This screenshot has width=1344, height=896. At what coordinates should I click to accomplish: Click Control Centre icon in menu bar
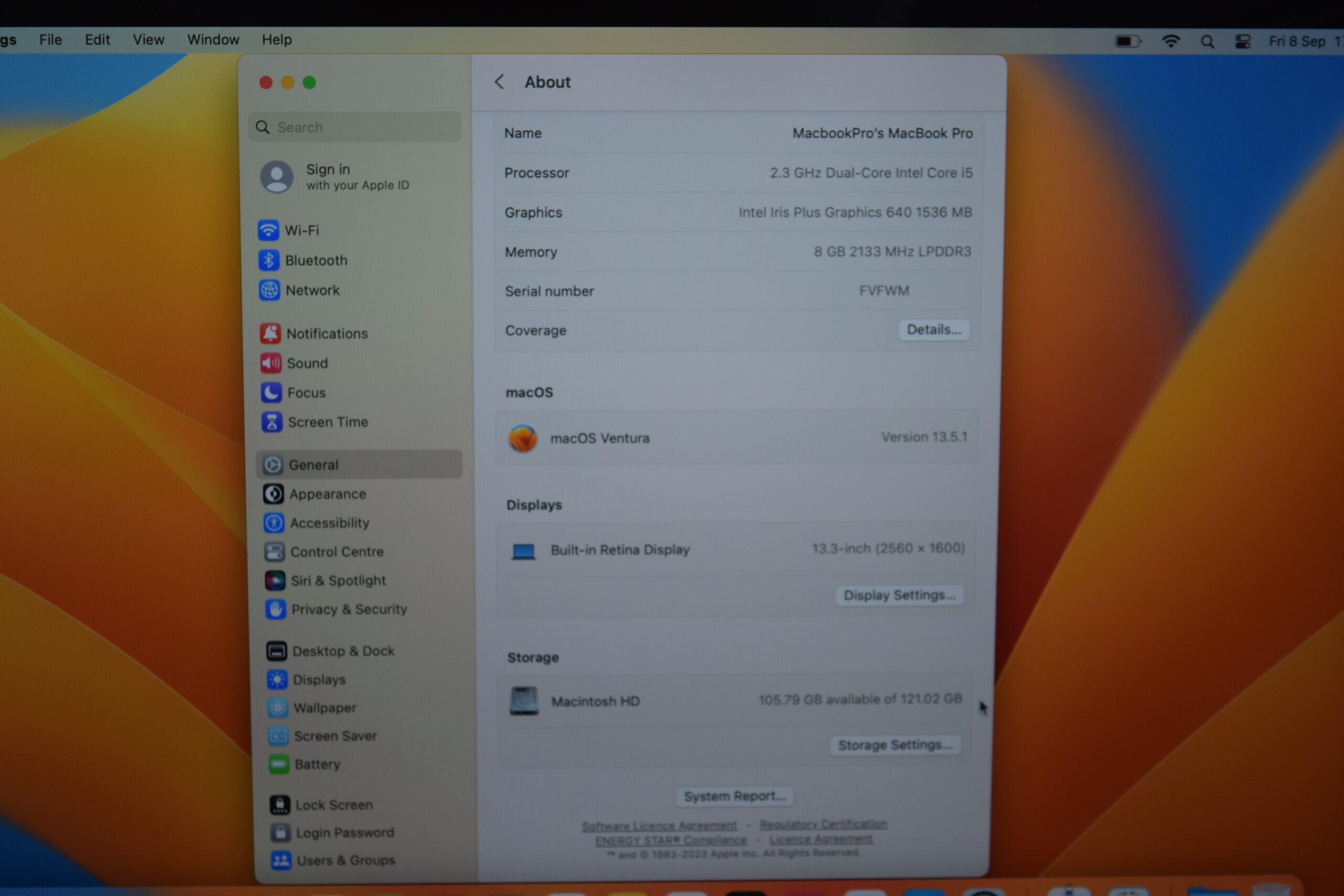(x=1242, y=41)
